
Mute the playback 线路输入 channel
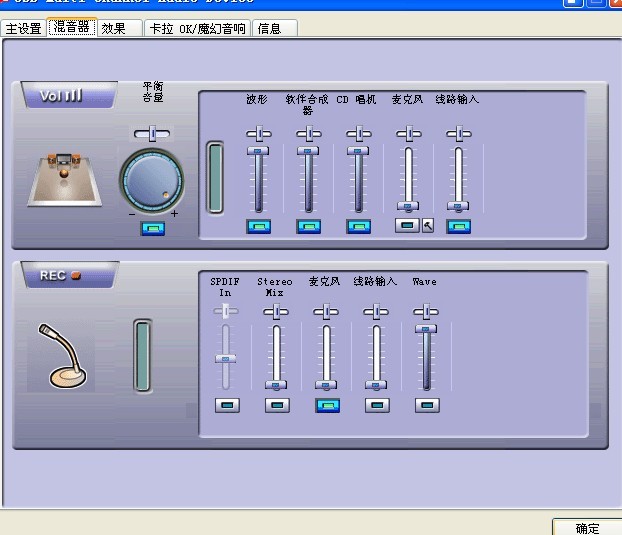pos(459,226)
